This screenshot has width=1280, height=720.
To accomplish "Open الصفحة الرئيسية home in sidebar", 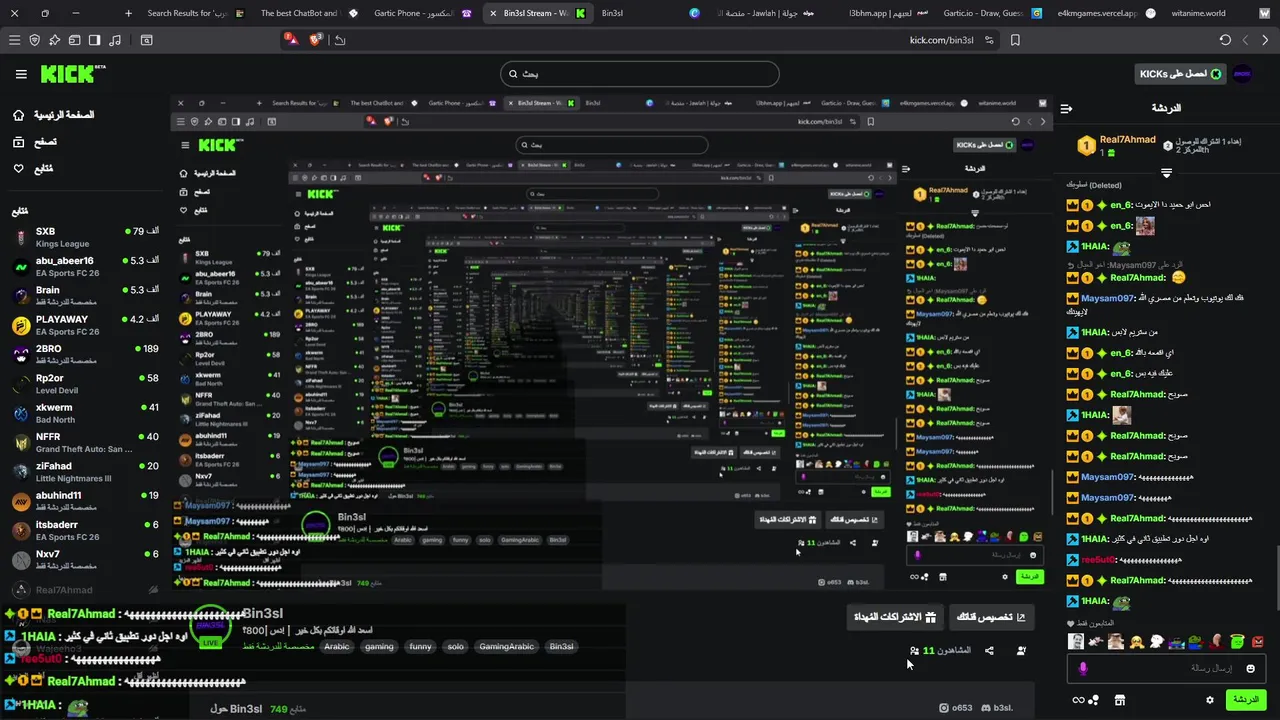I will 53,115.
